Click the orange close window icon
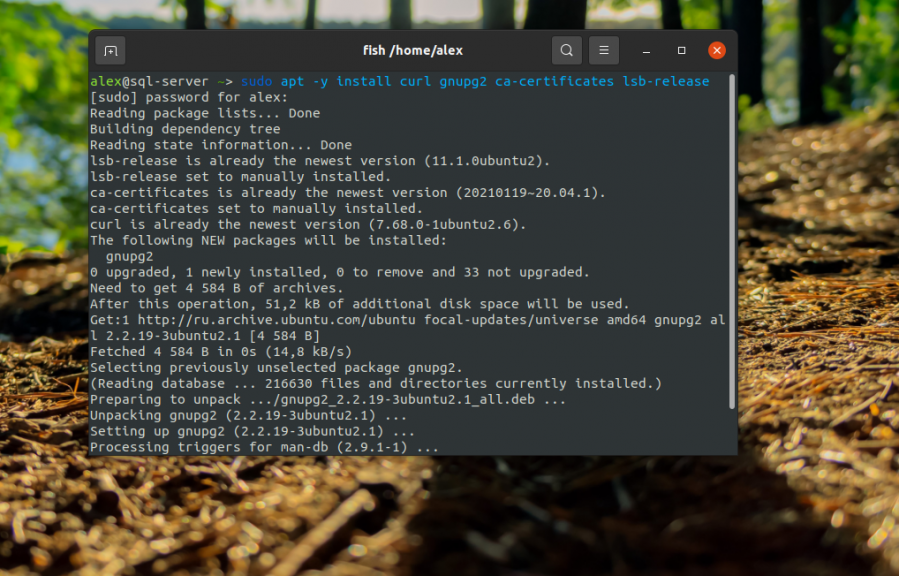 point(717,50)
